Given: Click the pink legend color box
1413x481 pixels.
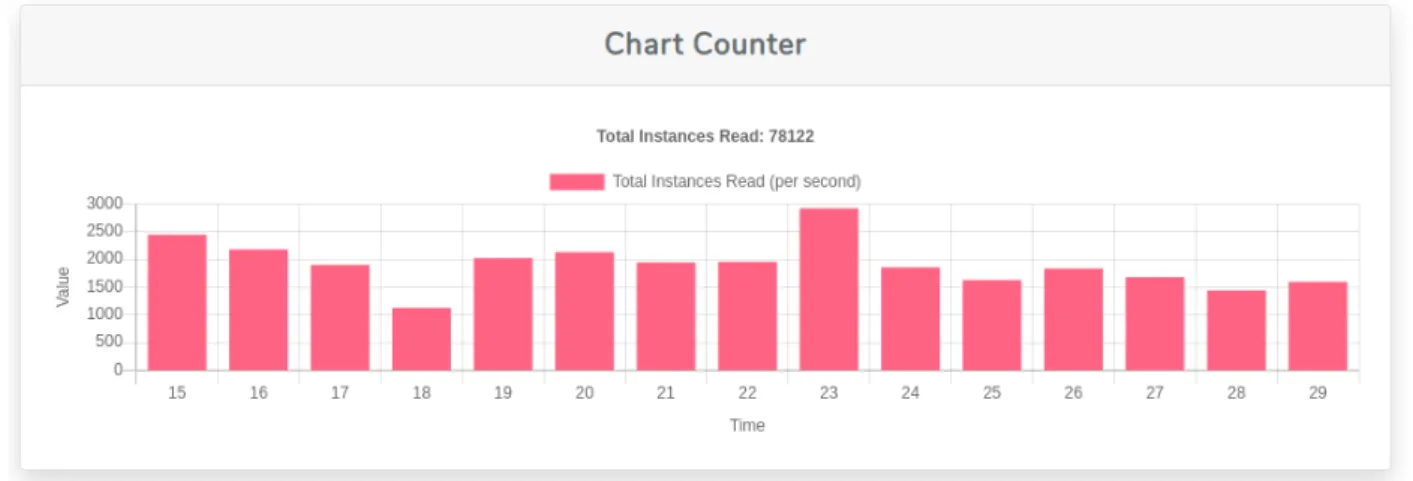Looking at the screenshot, I should (577, 181).
